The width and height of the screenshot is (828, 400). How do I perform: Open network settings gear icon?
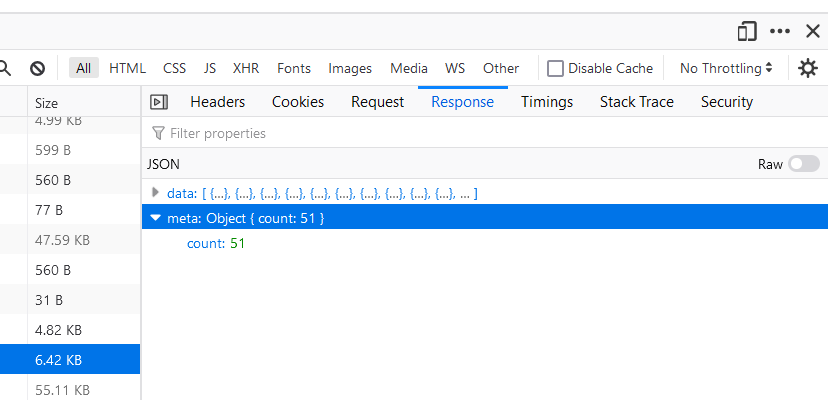click(808, 68)
